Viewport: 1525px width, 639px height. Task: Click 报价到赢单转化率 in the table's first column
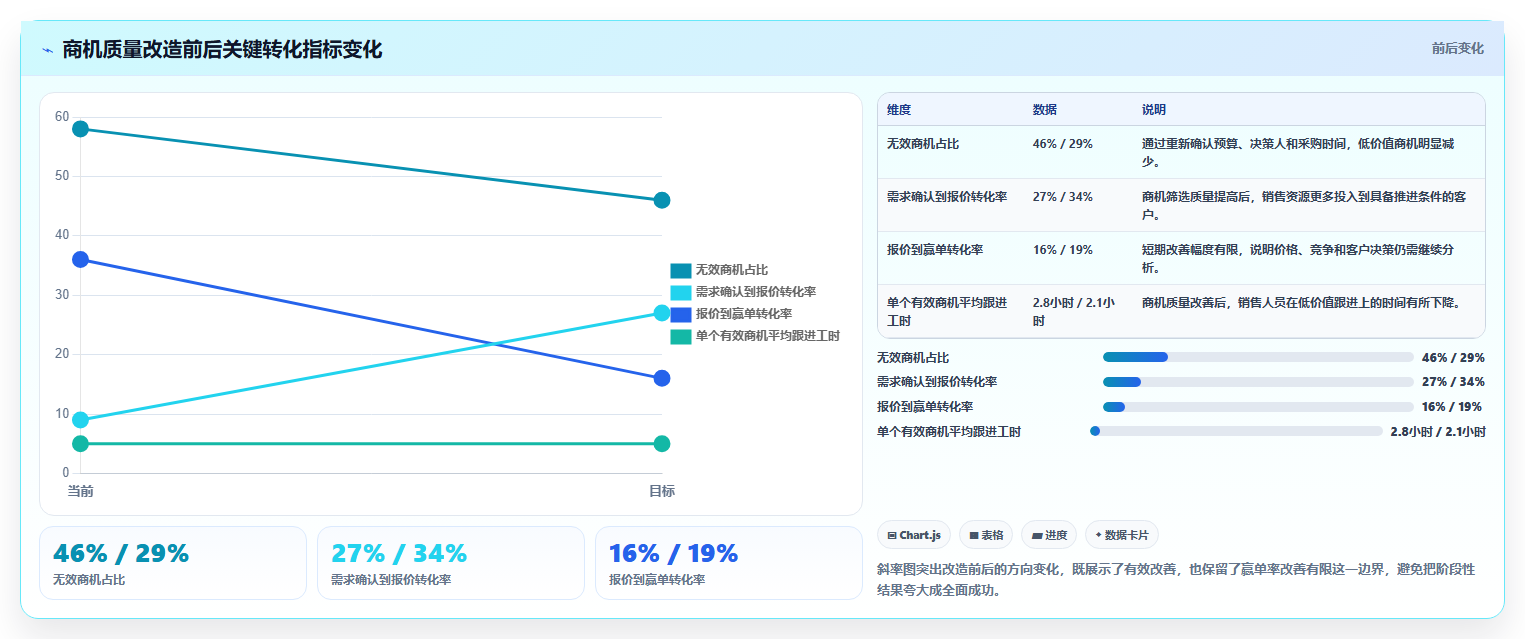coord(935,250)
